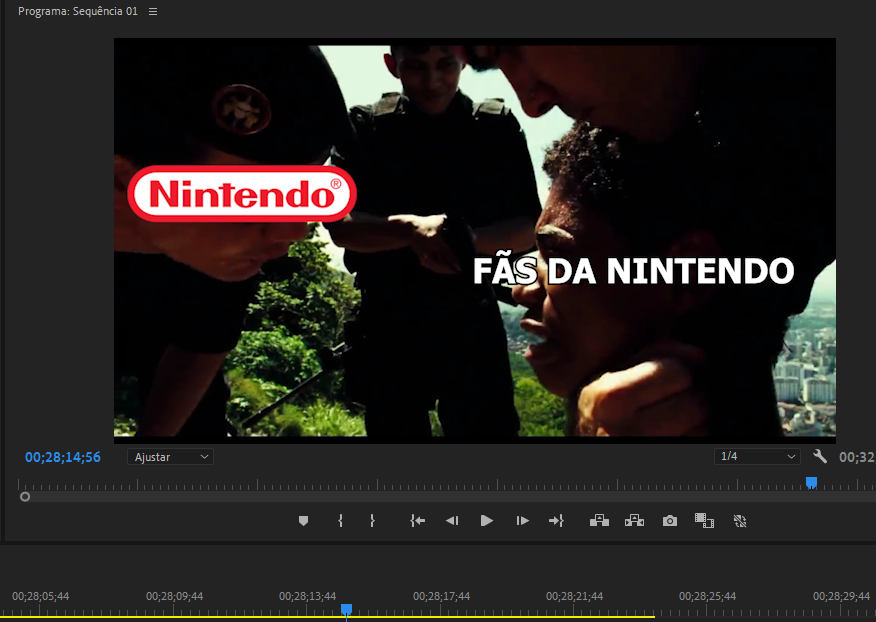Click timeline ruler at 00;28;17;44

(441, 596)
